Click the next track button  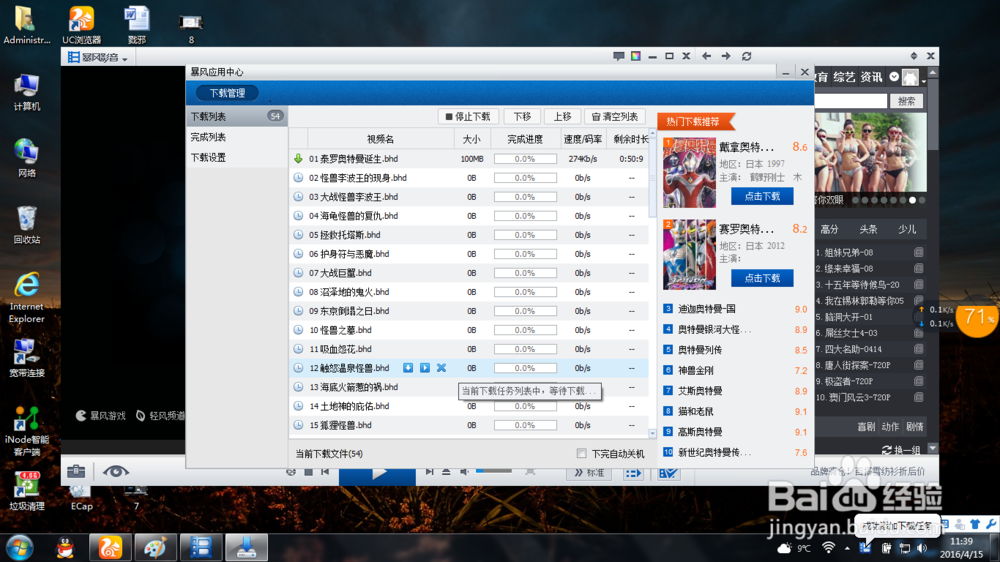429,472
